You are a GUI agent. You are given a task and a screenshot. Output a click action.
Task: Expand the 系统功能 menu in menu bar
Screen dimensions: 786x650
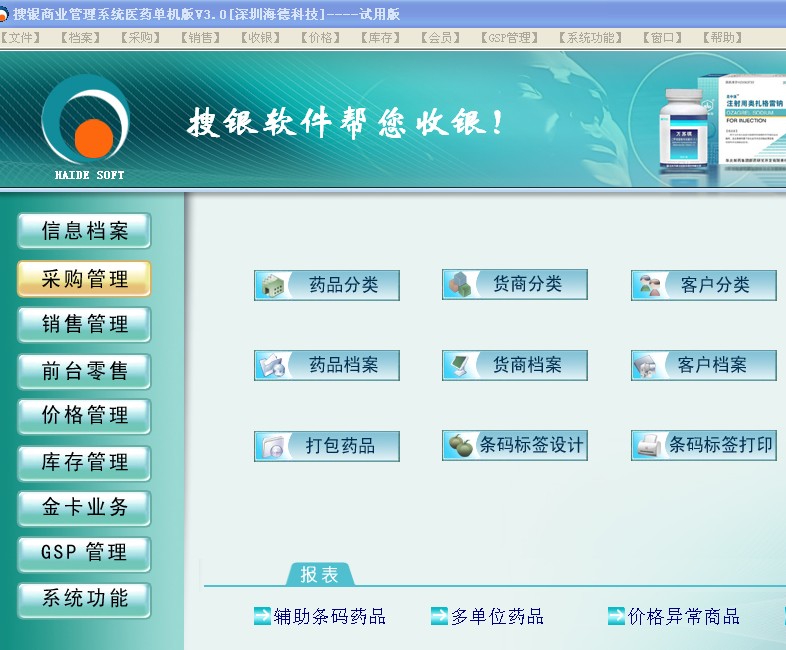(589, 38)
